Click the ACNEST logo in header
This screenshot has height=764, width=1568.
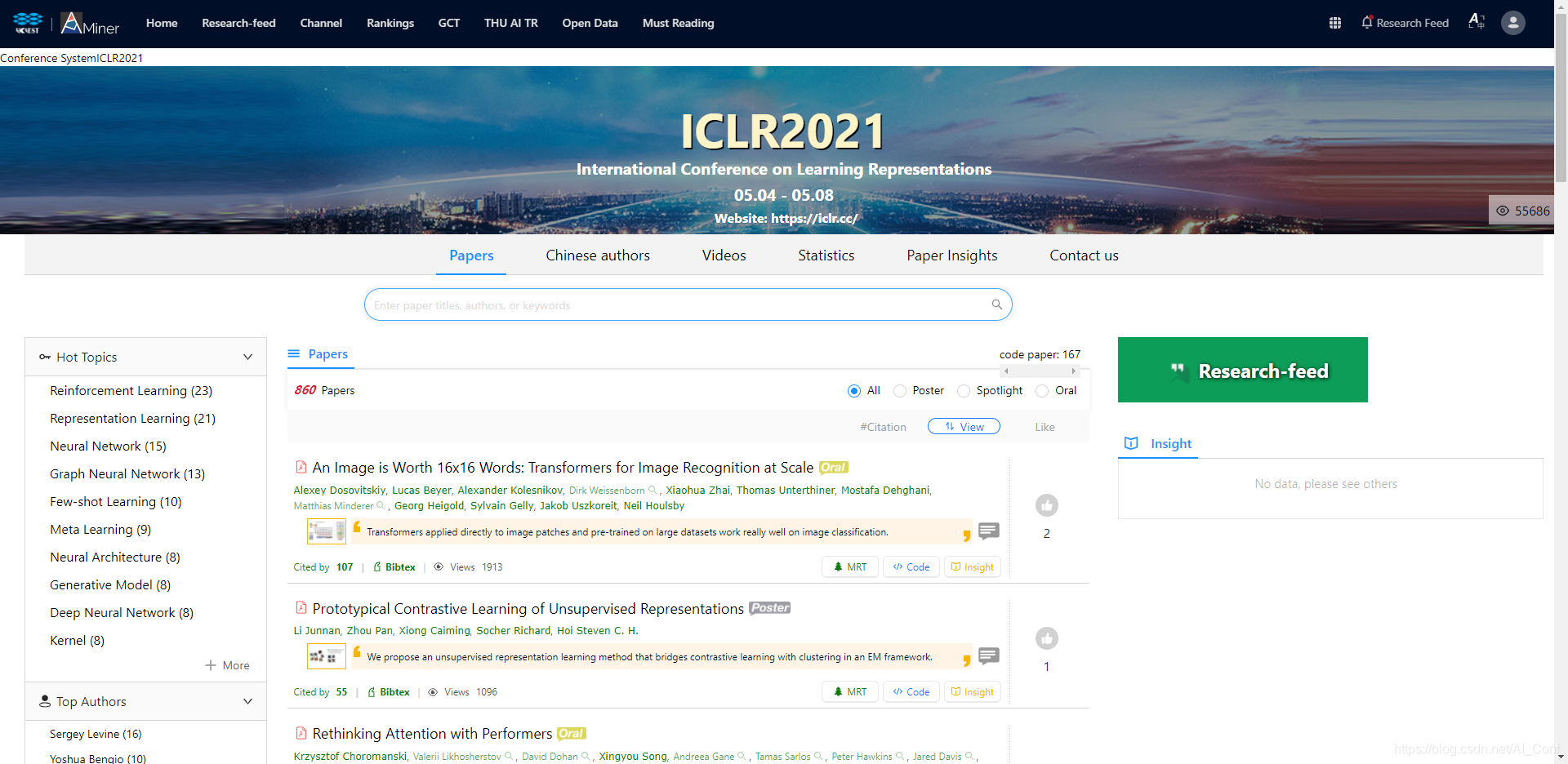pyautogui.click(x=27, y=23)
